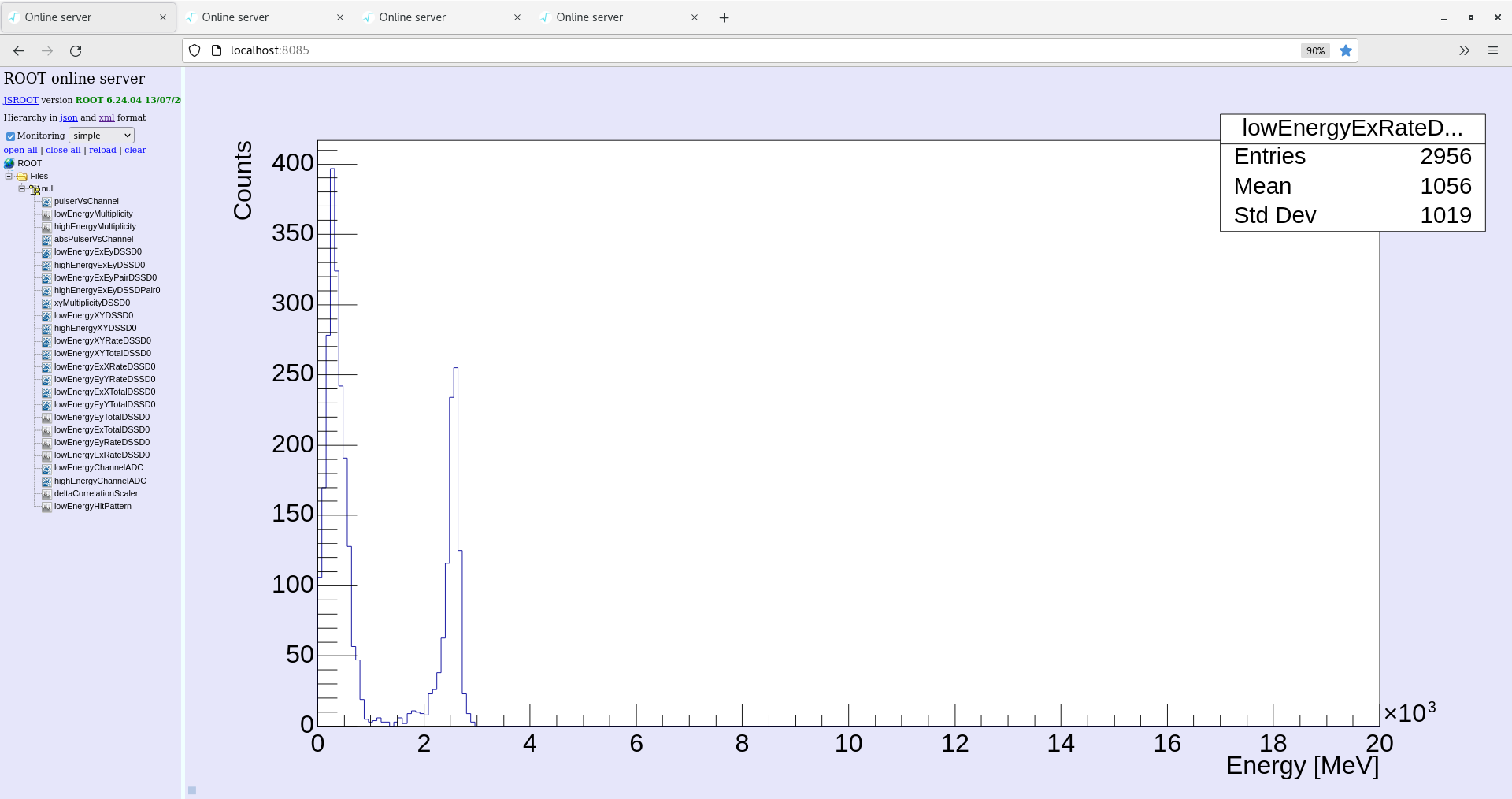1512x799 pixels.
Task: Open a new browser tab
Action: pyautogui.click(x=724, y=17)
